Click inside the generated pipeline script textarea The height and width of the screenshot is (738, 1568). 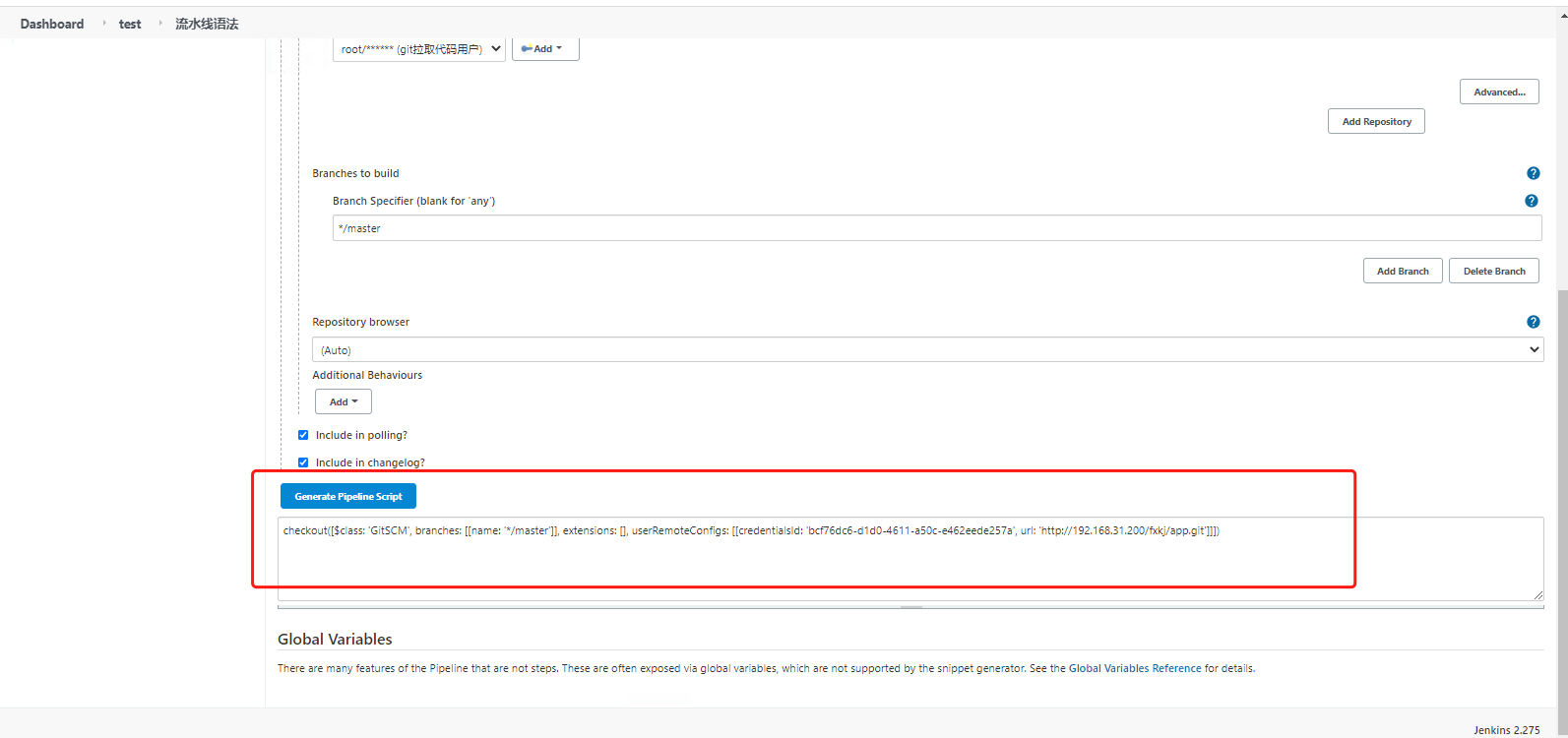pos(910,559)
